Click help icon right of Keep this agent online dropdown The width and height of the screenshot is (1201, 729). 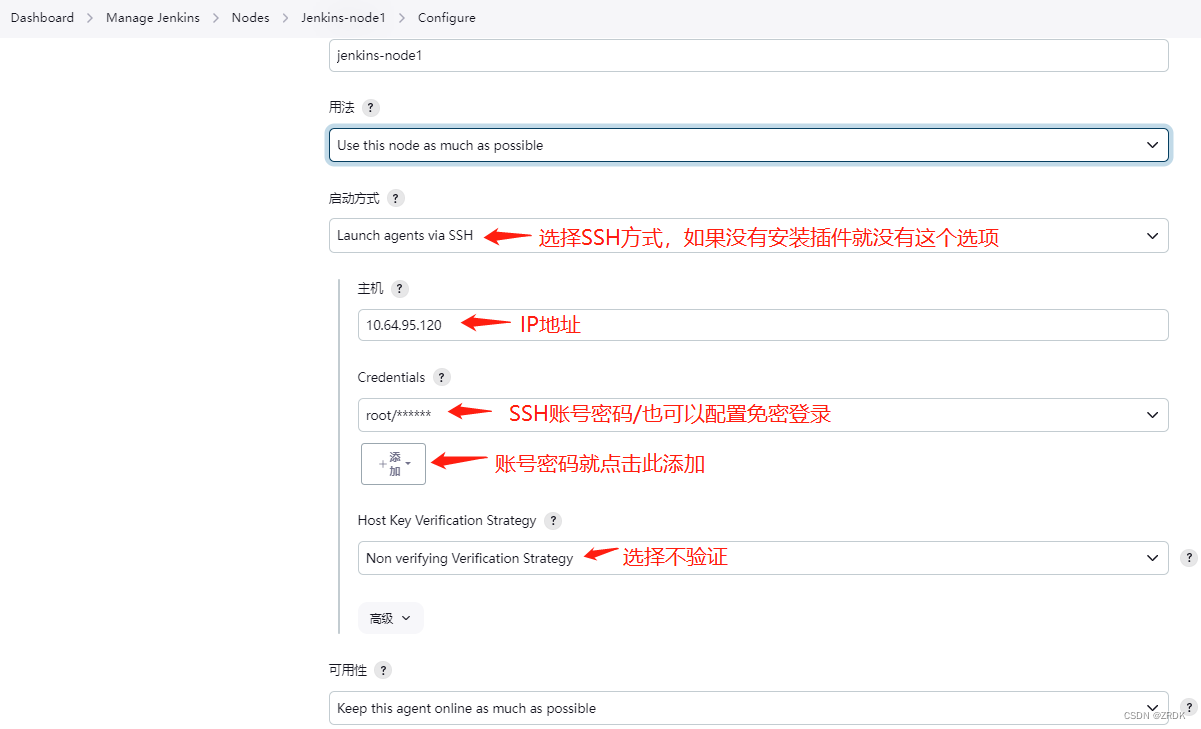tap(1189, 706)
